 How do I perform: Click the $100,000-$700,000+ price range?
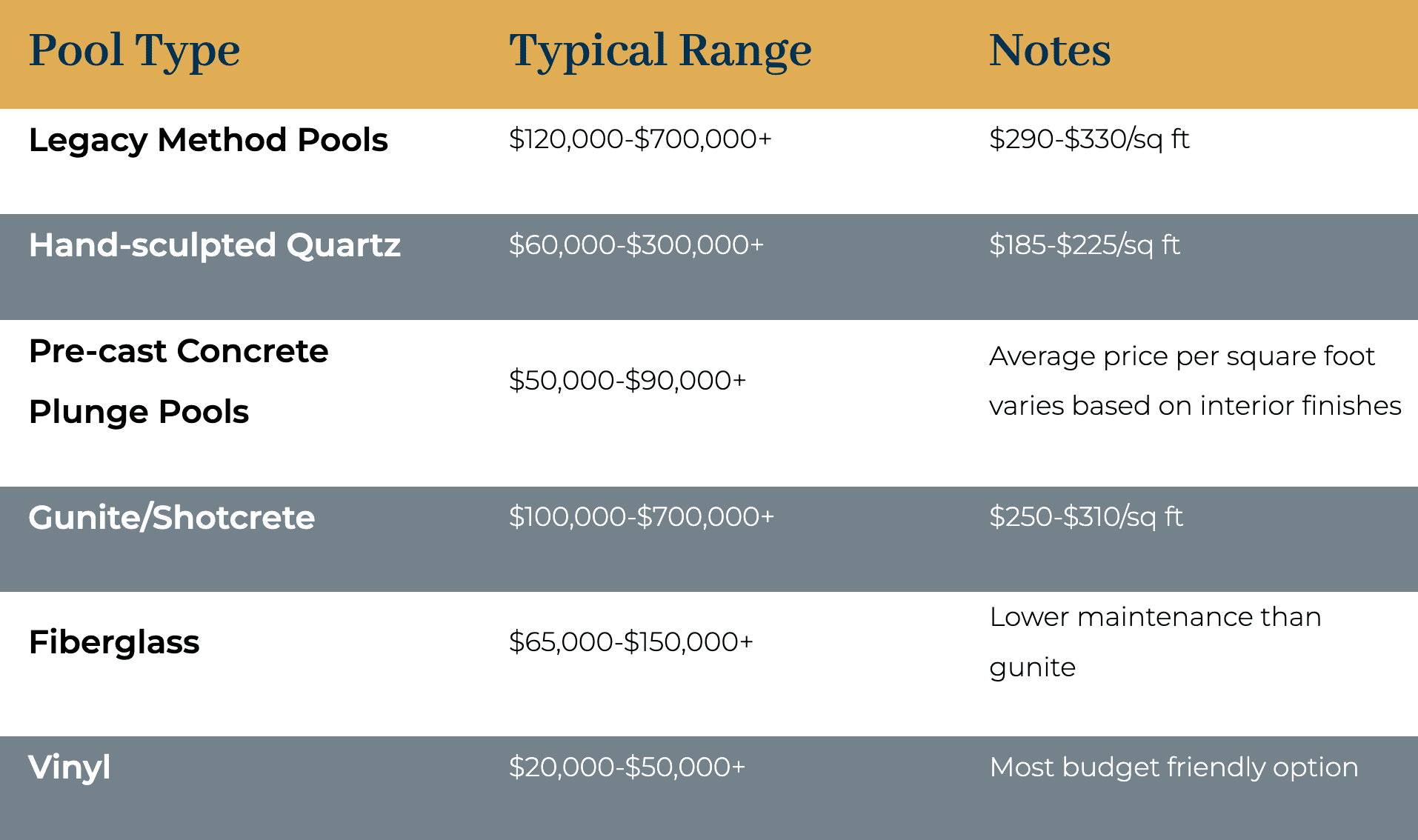tap(641, 517)
